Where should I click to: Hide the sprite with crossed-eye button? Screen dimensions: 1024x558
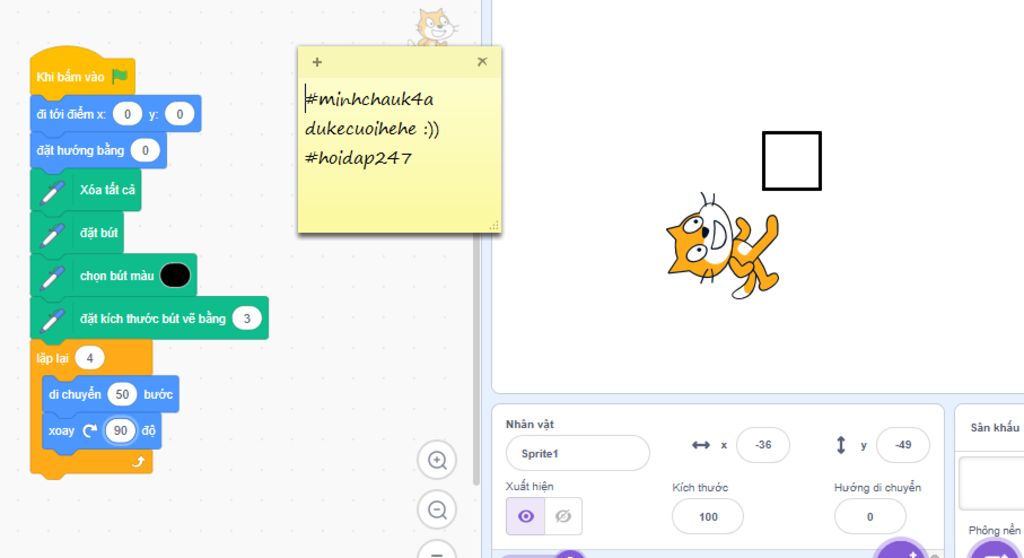pos(563,516)
